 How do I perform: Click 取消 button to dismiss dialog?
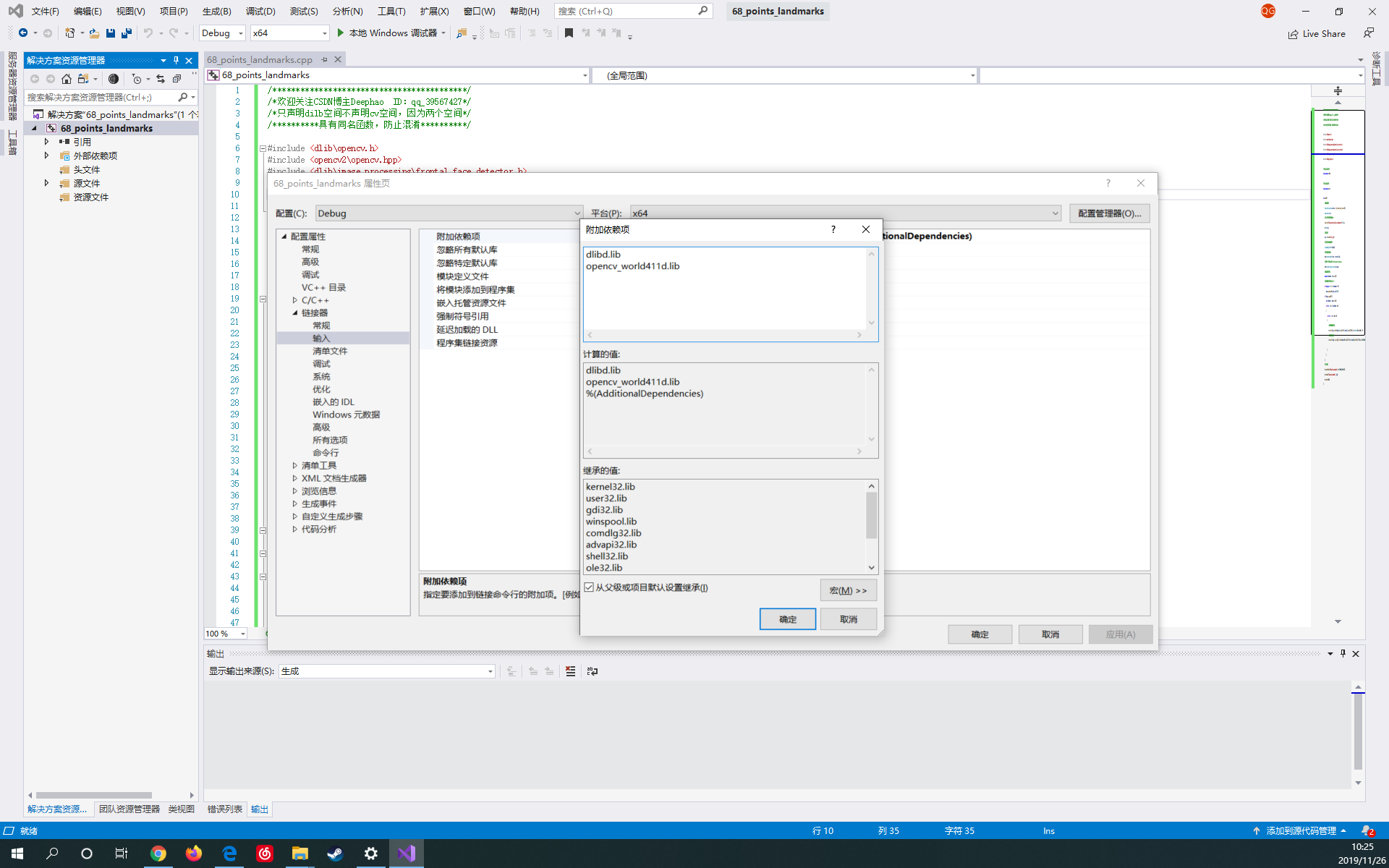click(848, 619)
